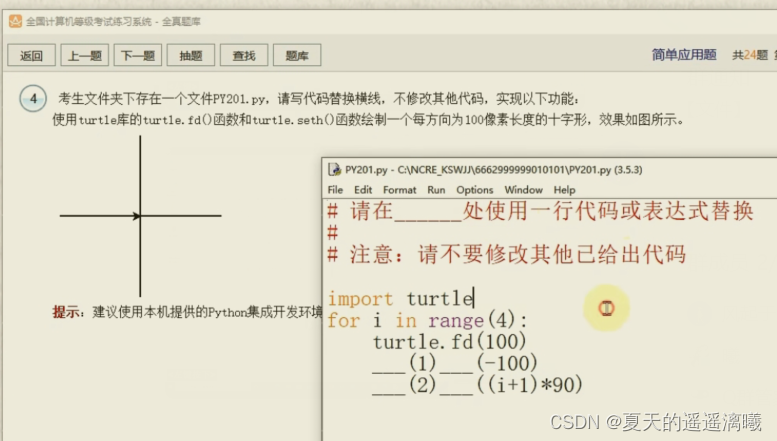
Task: Click the 简单应用题 category label
Action: [x=684, y=55]
